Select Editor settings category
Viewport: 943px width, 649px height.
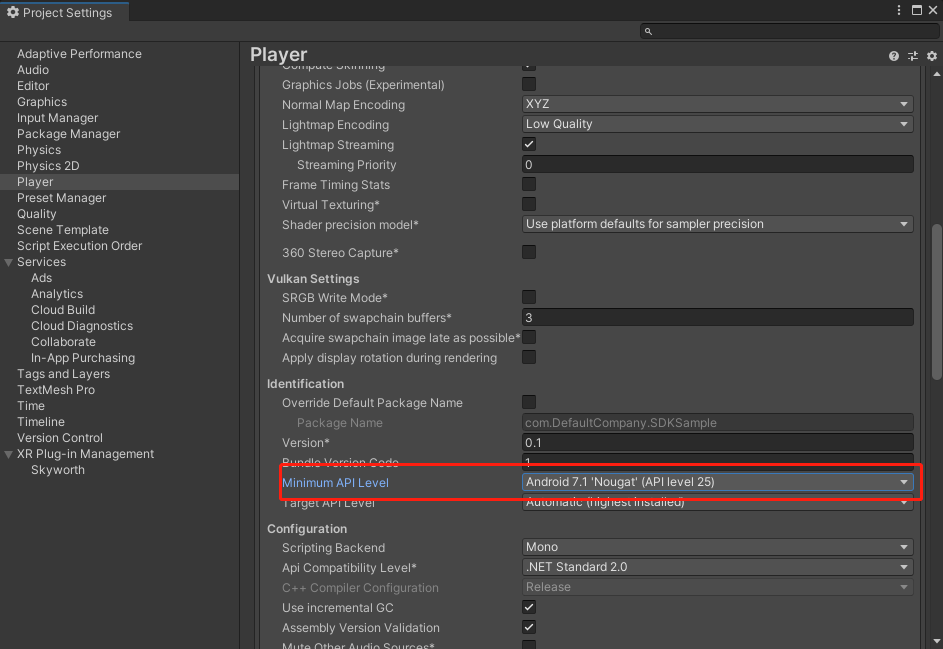[x=33, y=86]
